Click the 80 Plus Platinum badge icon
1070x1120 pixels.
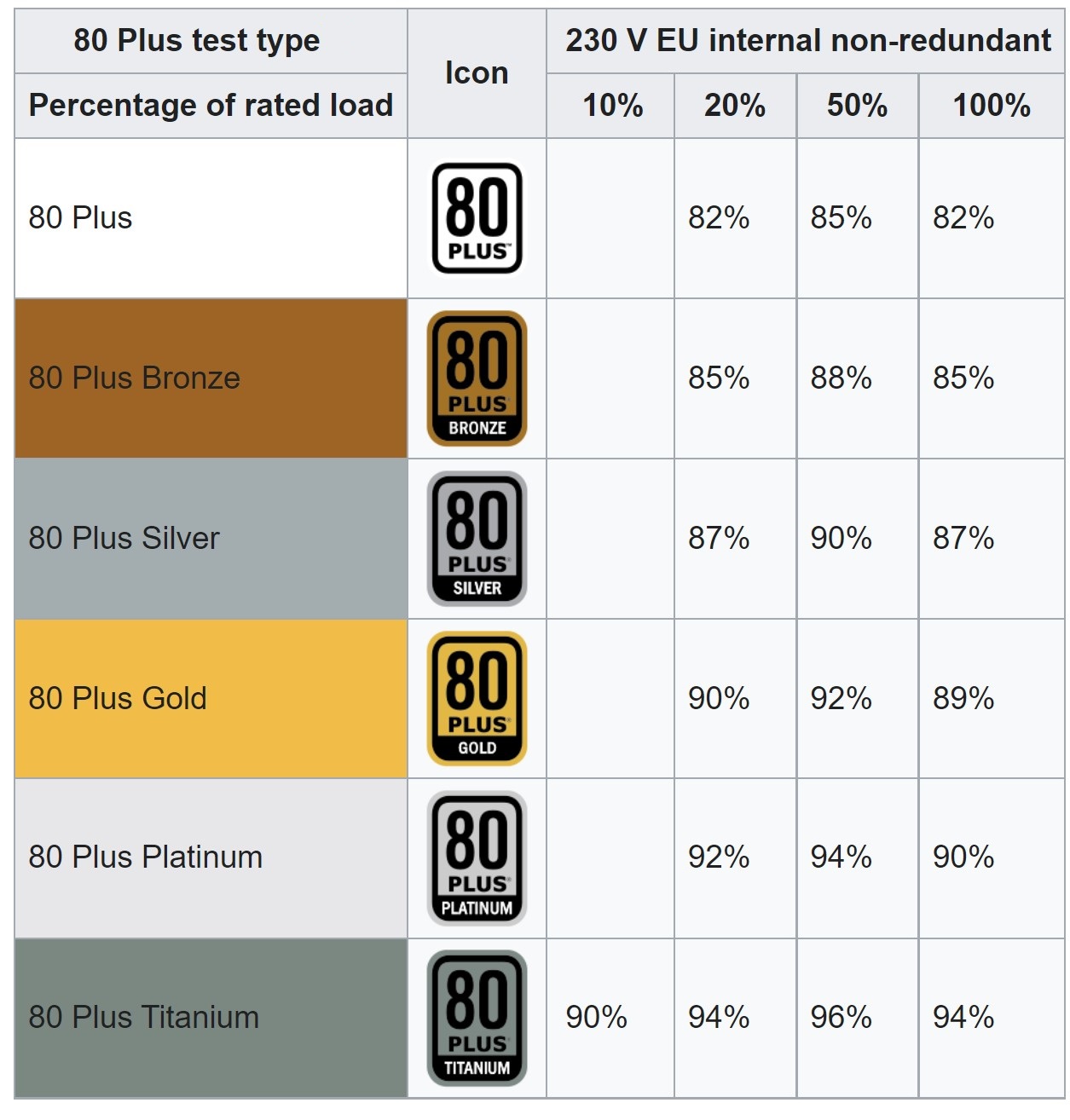click(x=477, y=857)
